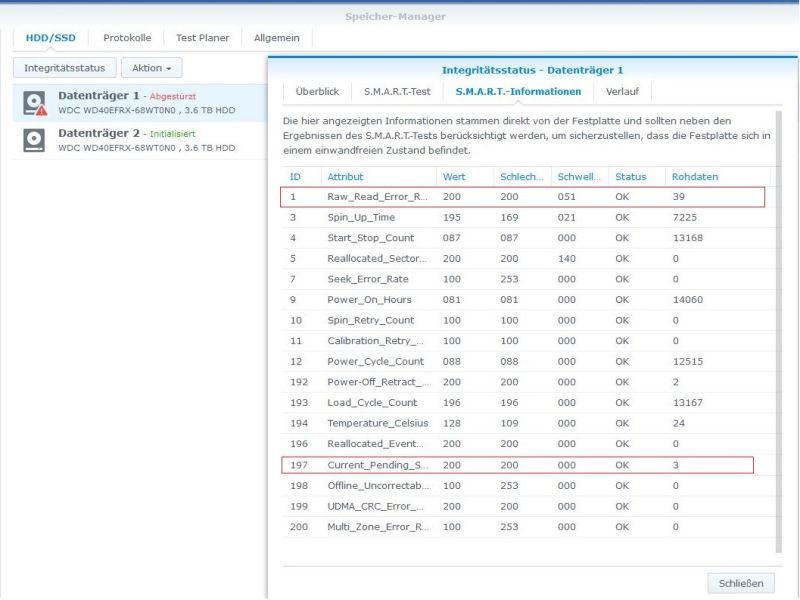Click raw data value 12515
The image size is (800, 600).
[x=687, y=362]
